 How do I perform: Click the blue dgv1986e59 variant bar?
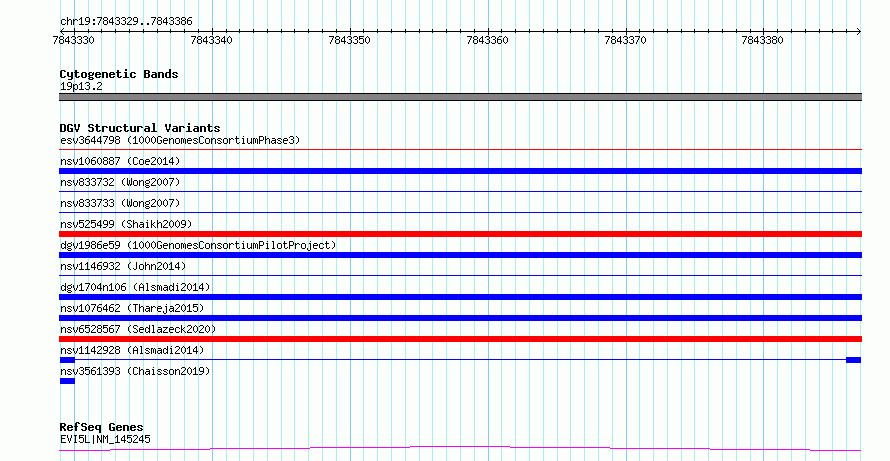tap(460, 255)
